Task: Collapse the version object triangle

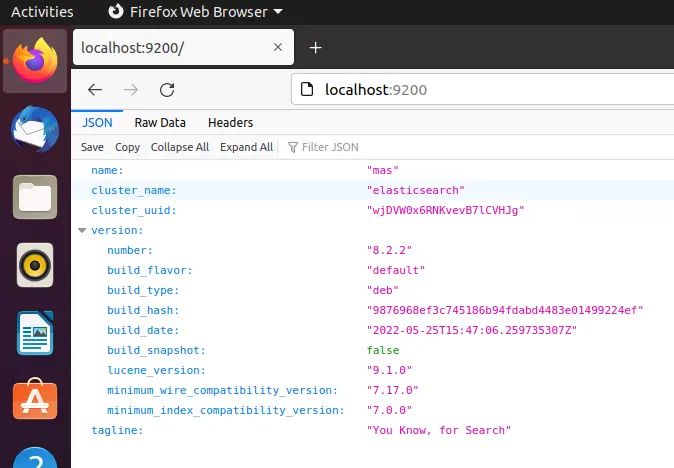Action: (x=82, y=230)
